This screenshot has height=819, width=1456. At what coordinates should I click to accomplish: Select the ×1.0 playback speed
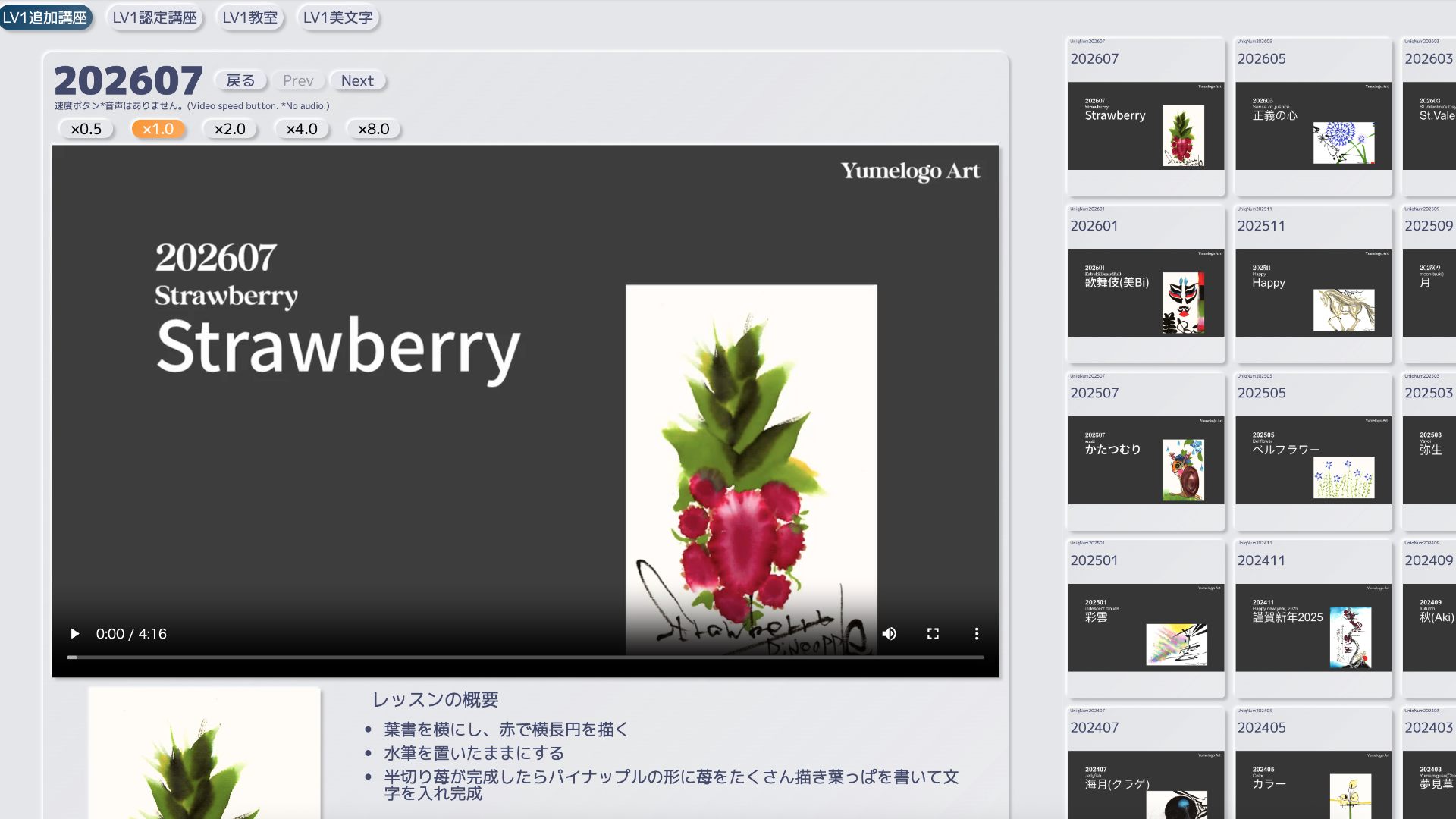158,129
